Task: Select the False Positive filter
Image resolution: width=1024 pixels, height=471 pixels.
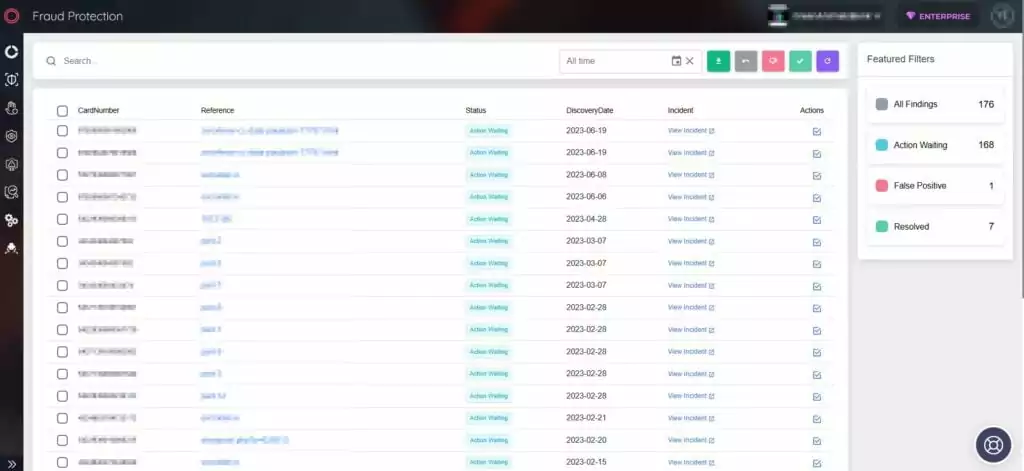Action: pyautogui.click(x=935, y=186)
